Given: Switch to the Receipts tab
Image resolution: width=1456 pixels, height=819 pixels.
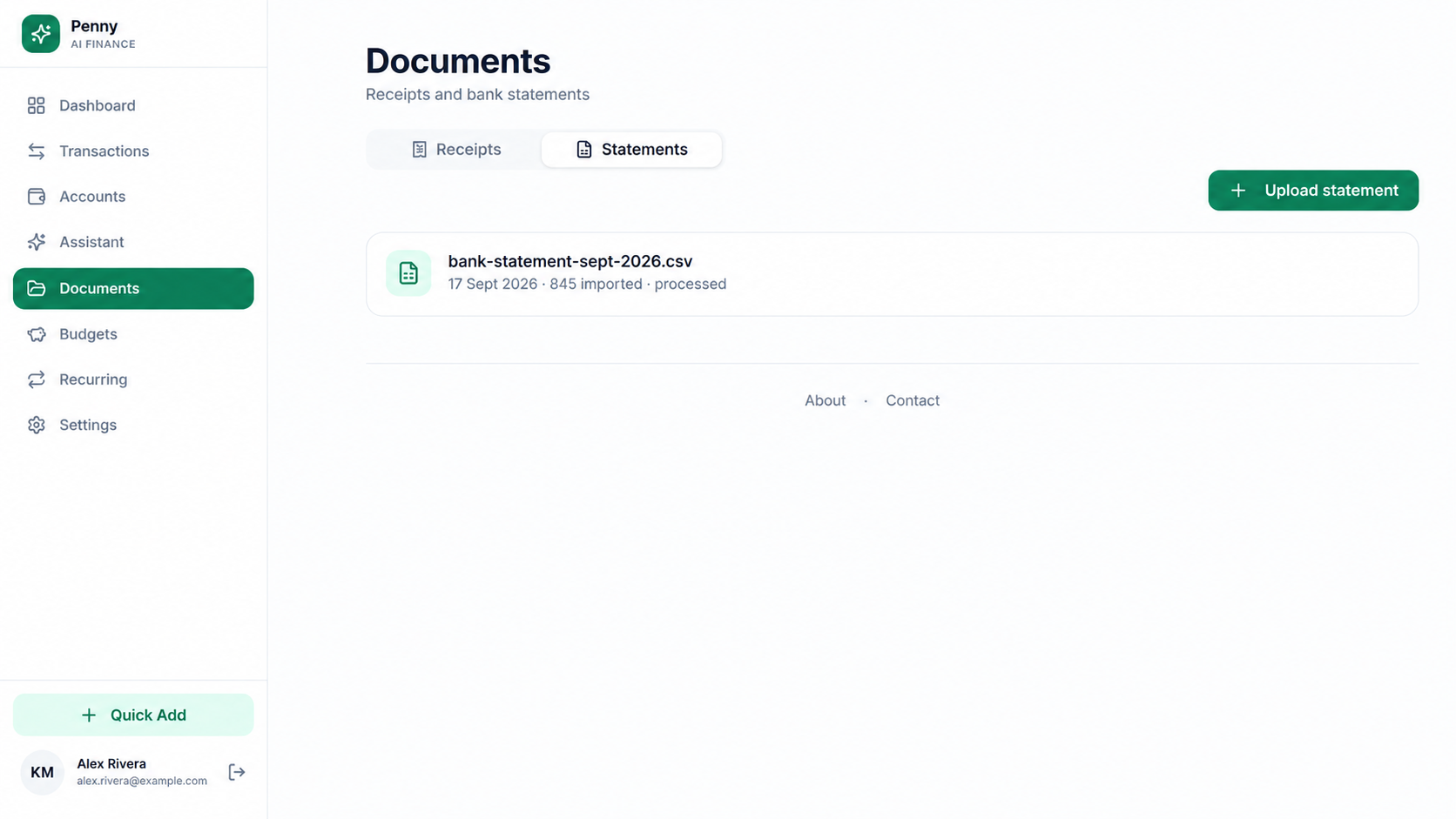Looking at the screenshot, I should click(x=455, y=150).
